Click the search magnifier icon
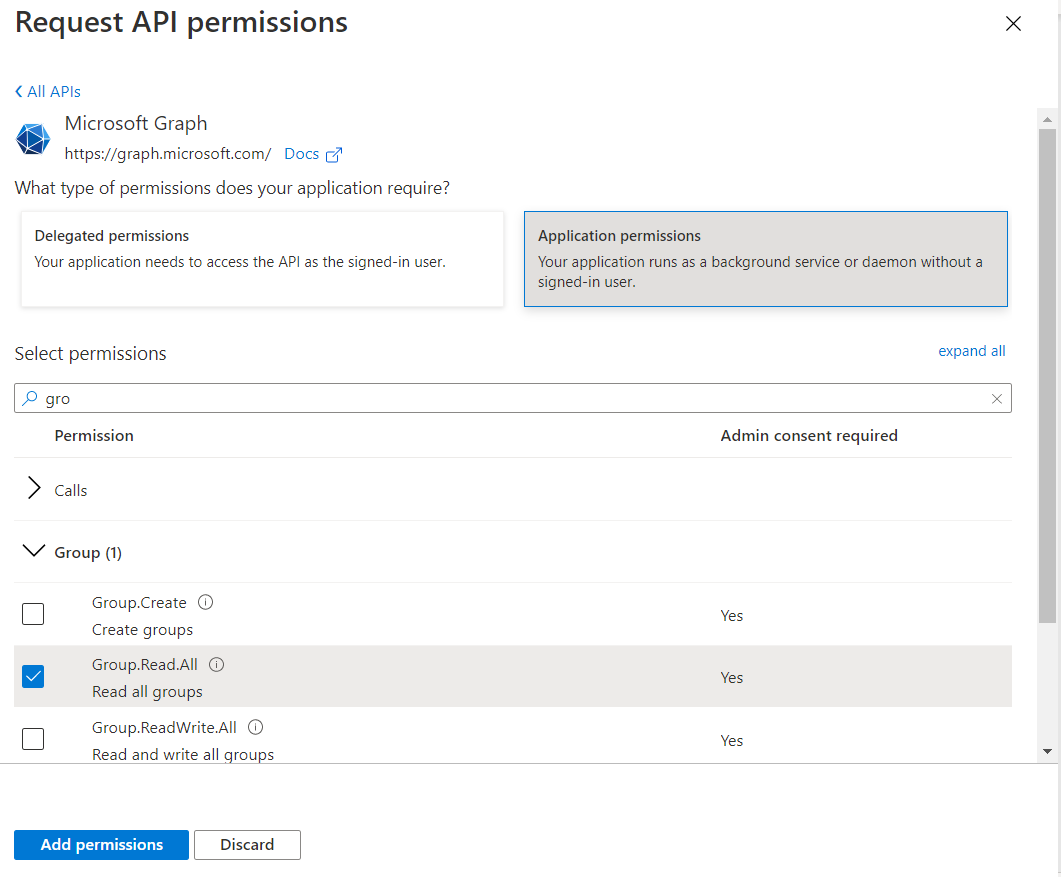This screenshot has width=1061, height=877. pyautogui.click(x=30, y=398)
